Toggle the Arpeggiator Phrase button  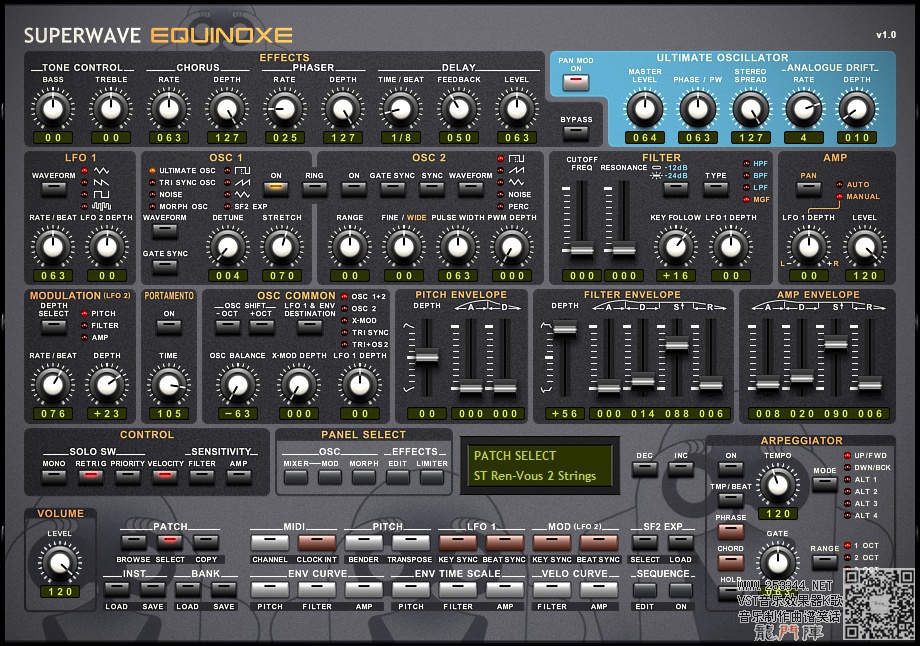(x=730, y=532)
